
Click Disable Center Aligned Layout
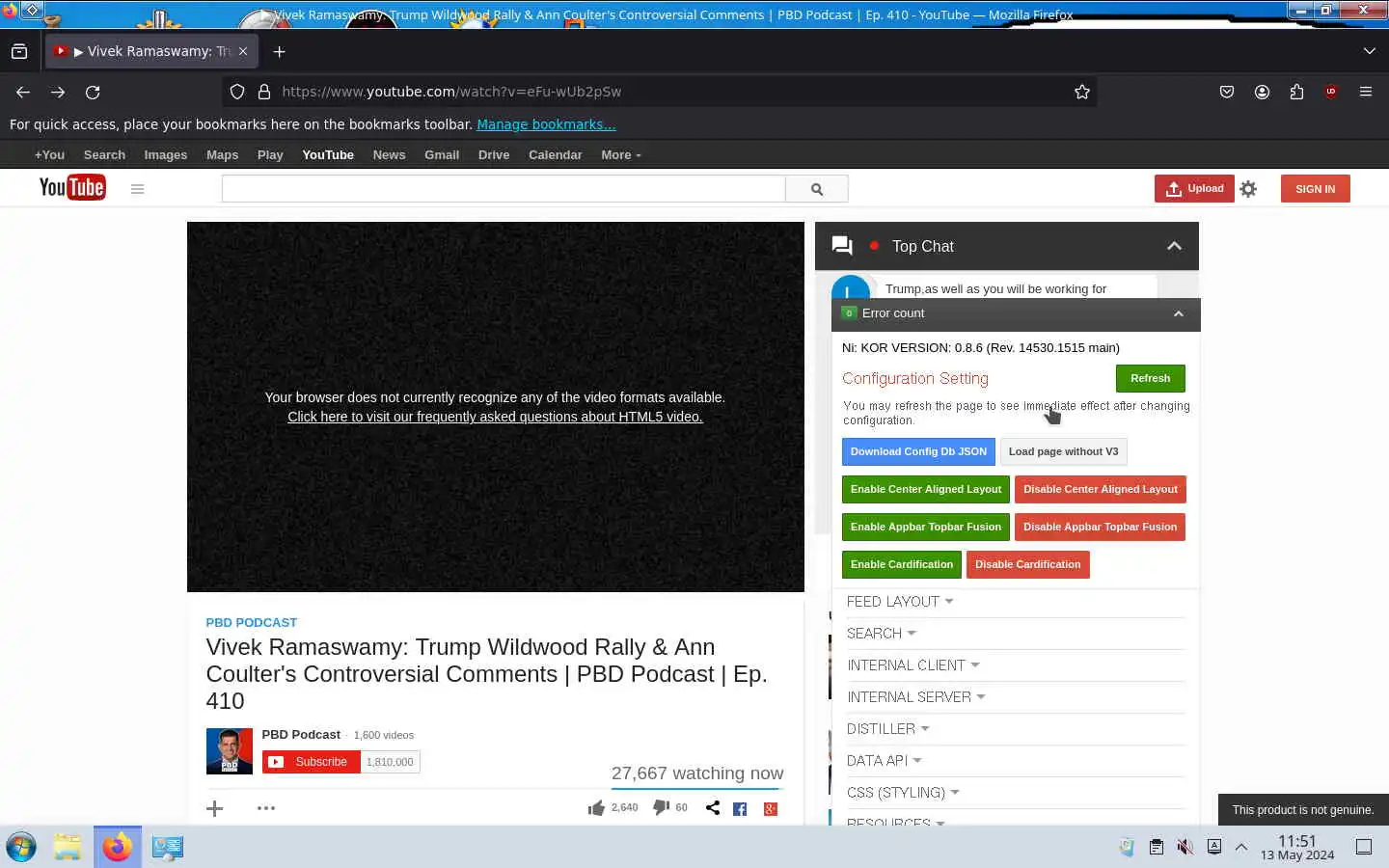coord(1101,489)
